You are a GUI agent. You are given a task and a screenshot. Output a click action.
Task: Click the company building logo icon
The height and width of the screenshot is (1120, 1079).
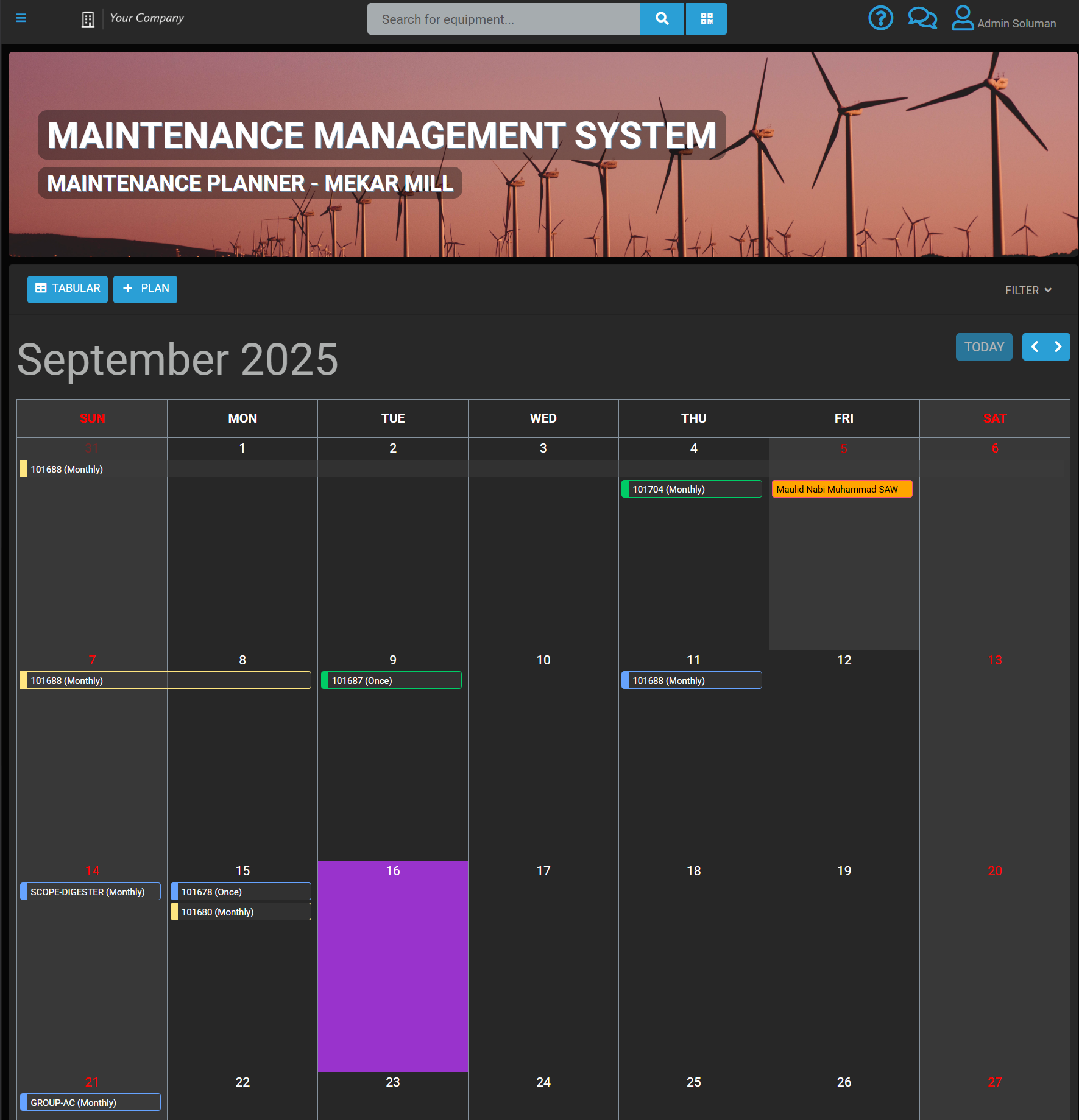click(88, 19)
